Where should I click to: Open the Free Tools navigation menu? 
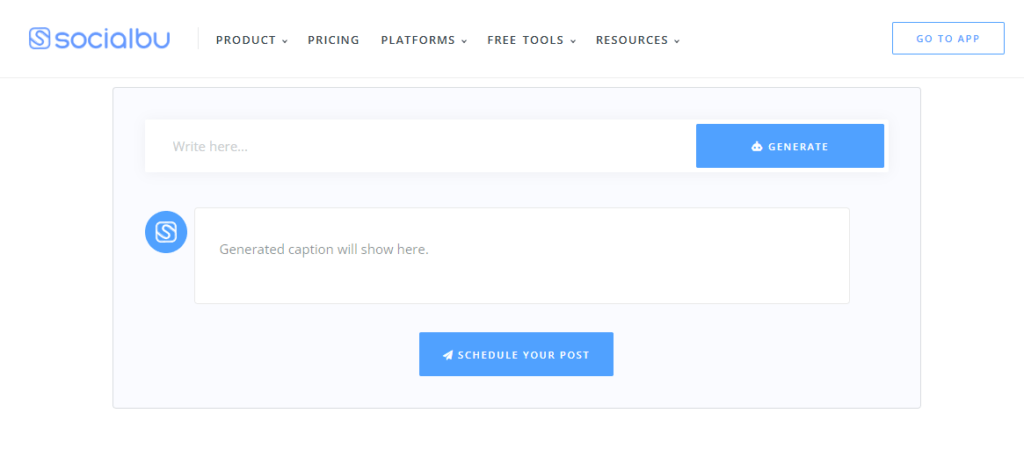point(526,40)
